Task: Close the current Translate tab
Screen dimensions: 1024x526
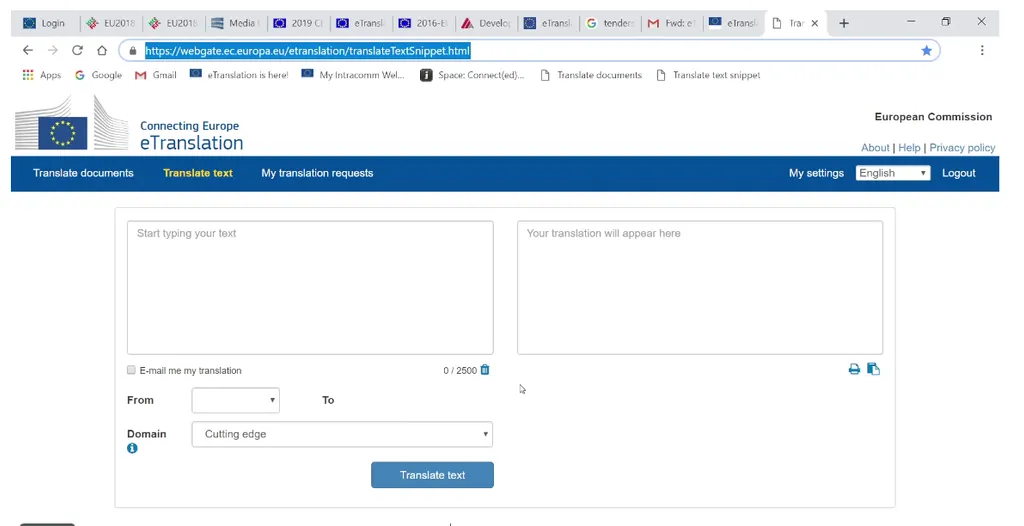Action: (814, 23)
